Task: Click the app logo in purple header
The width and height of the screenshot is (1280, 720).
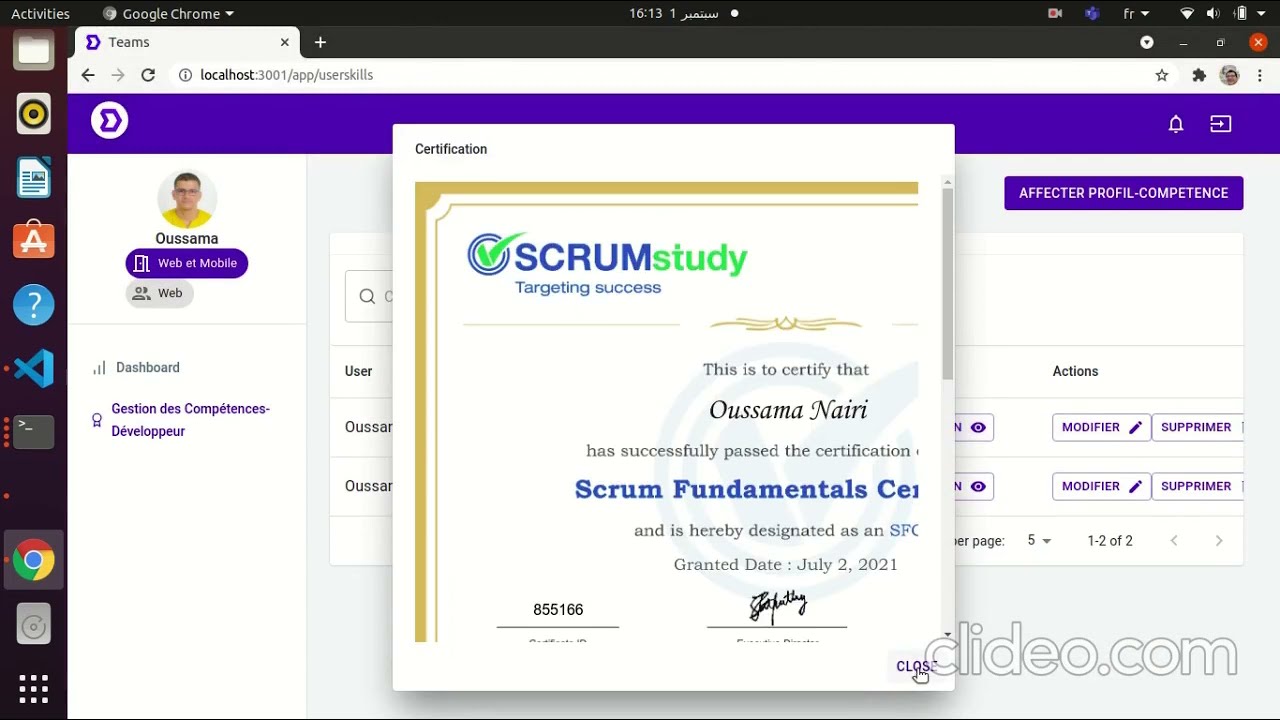Action: click(x=109, y=121)
